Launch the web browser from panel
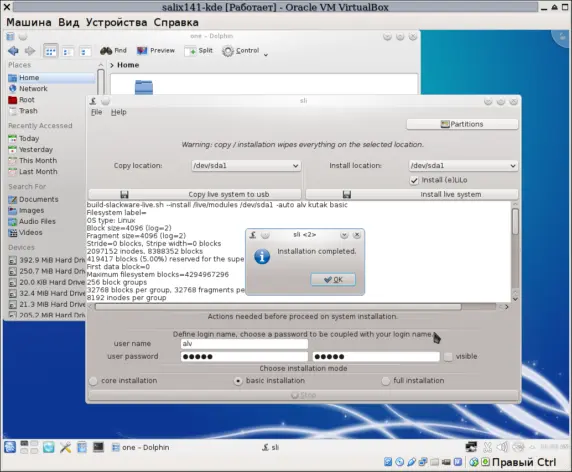Screen dimensions: 572x472 tap(49, 447)
